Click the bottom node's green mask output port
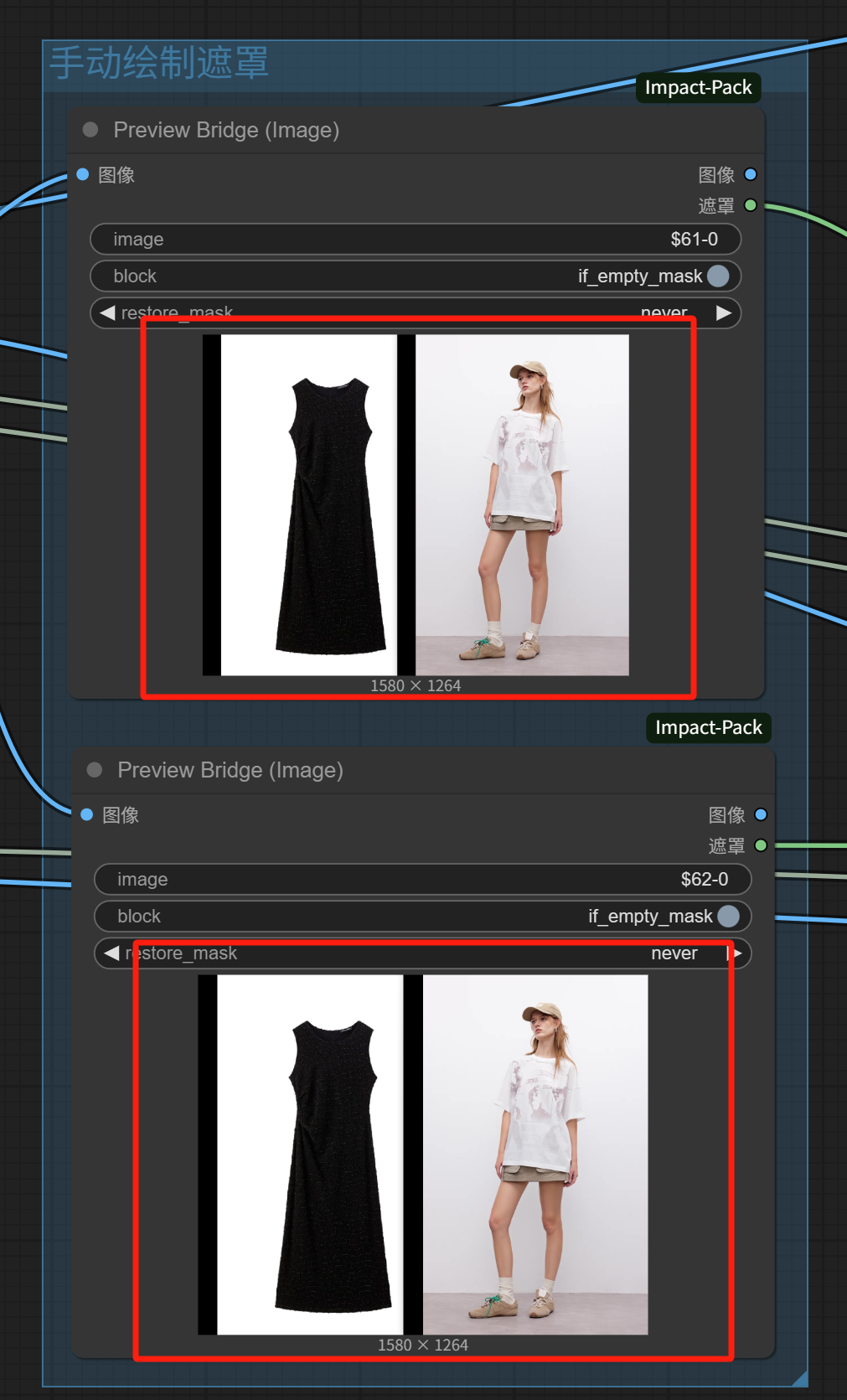Image resolution: width=847 pixels, height=1400 pixels. 761,845
